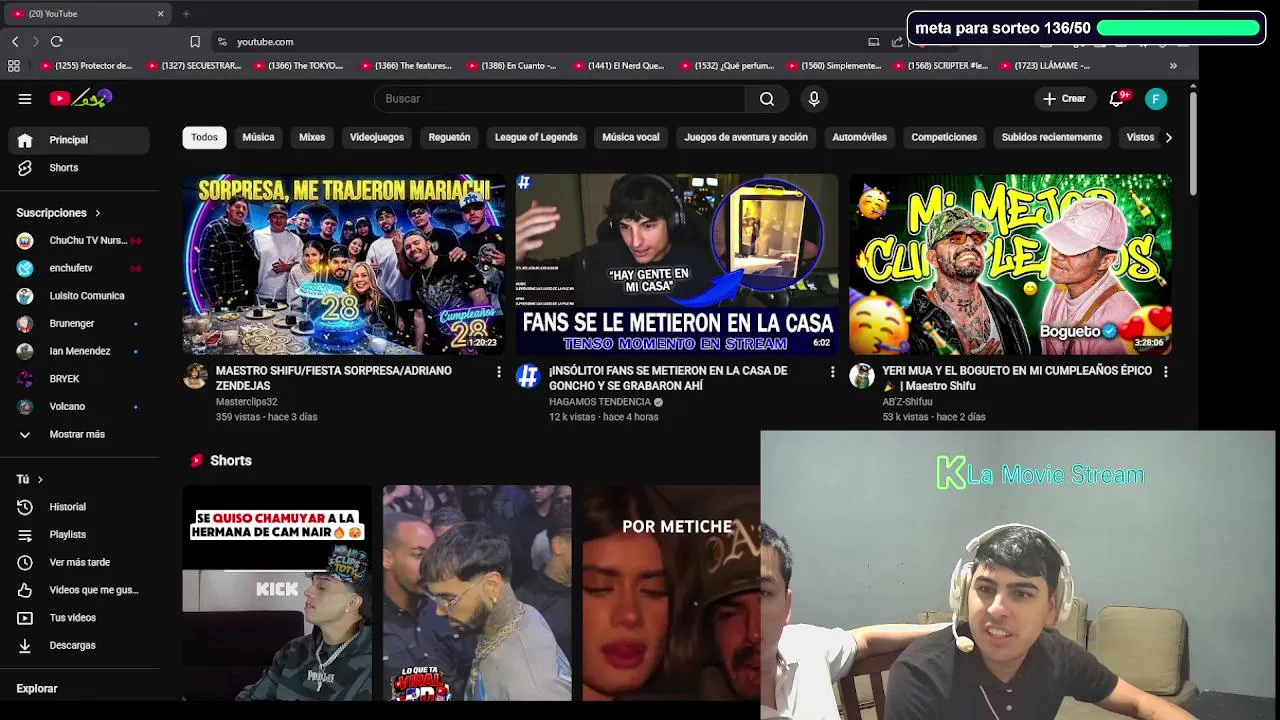Click the search magnifier button
Image resolution: width=1280 pixels, height=720 pixels.
pos(767,99)
